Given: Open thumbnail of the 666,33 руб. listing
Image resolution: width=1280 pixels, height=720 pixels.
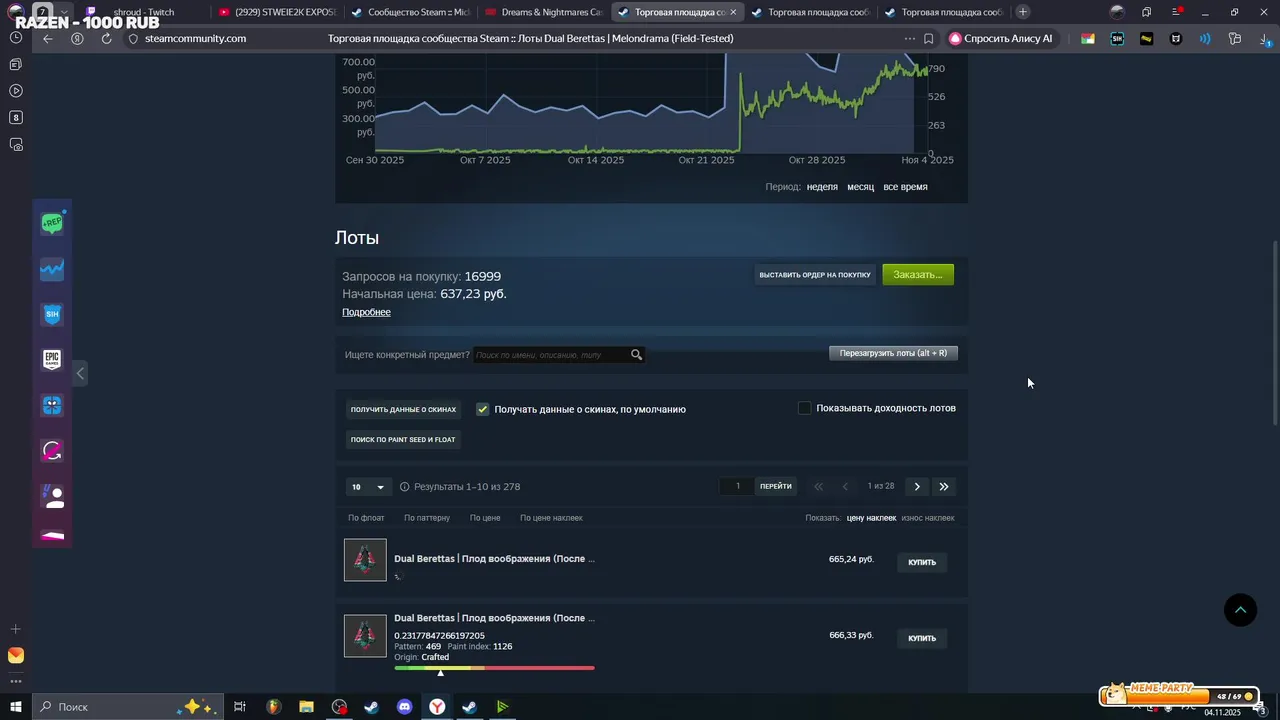Looking at the screenshot, I should click(365, 636).
